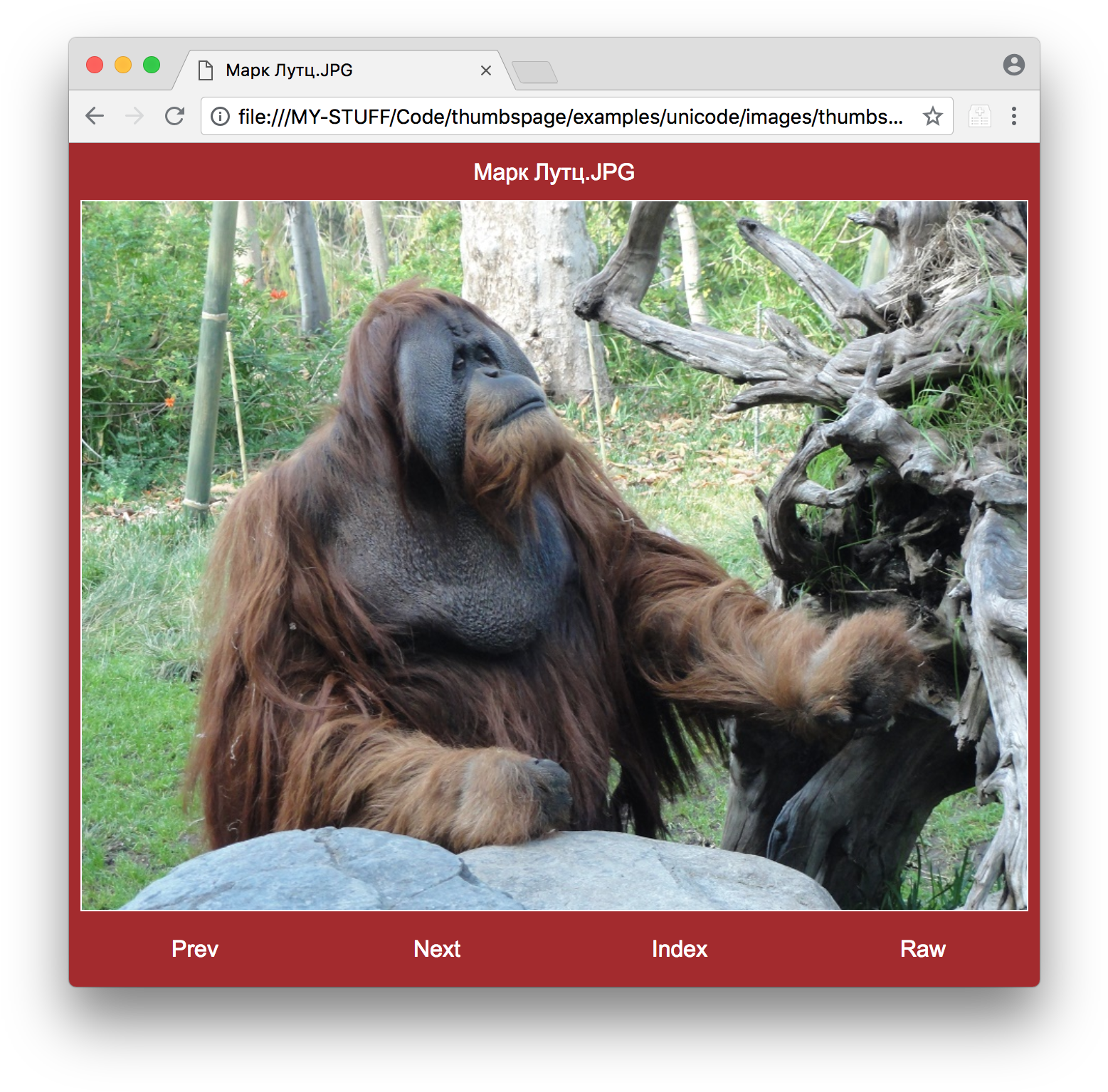1108x1092 pixels.
Task: Click the document icon in the page tab
Action: coord(206,70)
